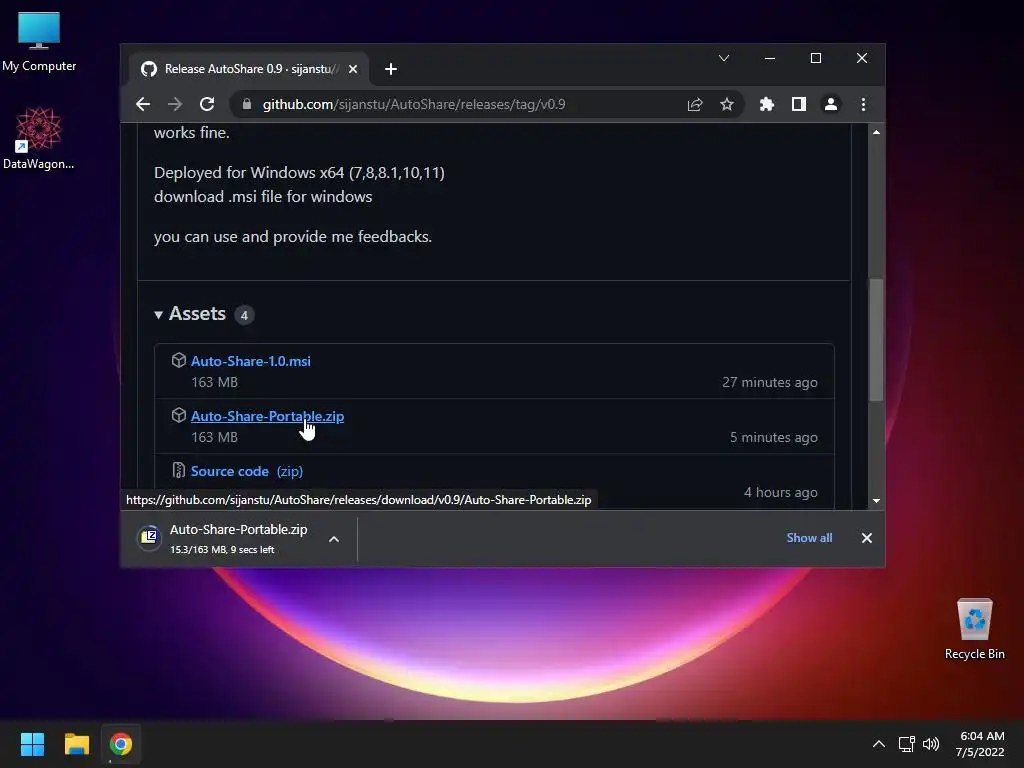Click Chrome icon in taskbar

(x=121, y=744)
